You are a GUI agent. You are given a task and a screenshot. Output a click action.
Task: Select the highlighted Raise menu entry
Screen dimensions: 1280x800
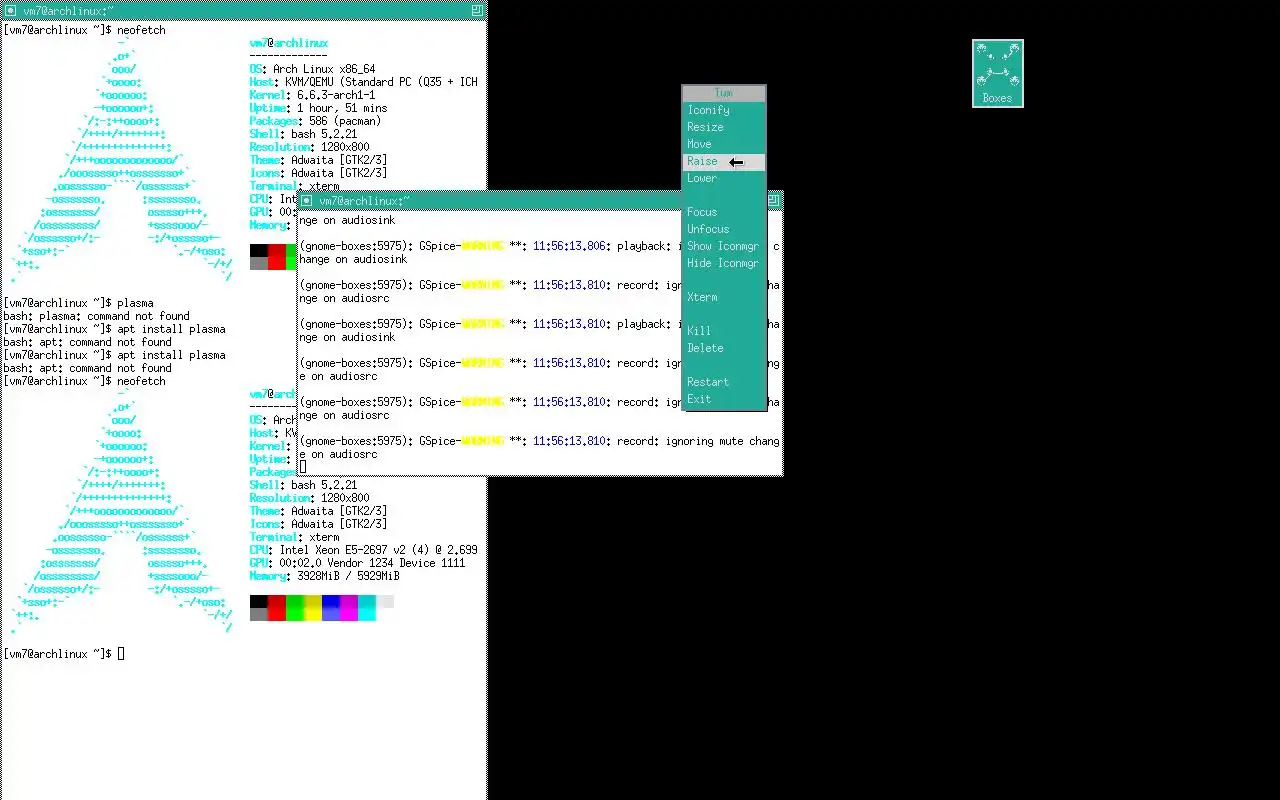[724, 162]
